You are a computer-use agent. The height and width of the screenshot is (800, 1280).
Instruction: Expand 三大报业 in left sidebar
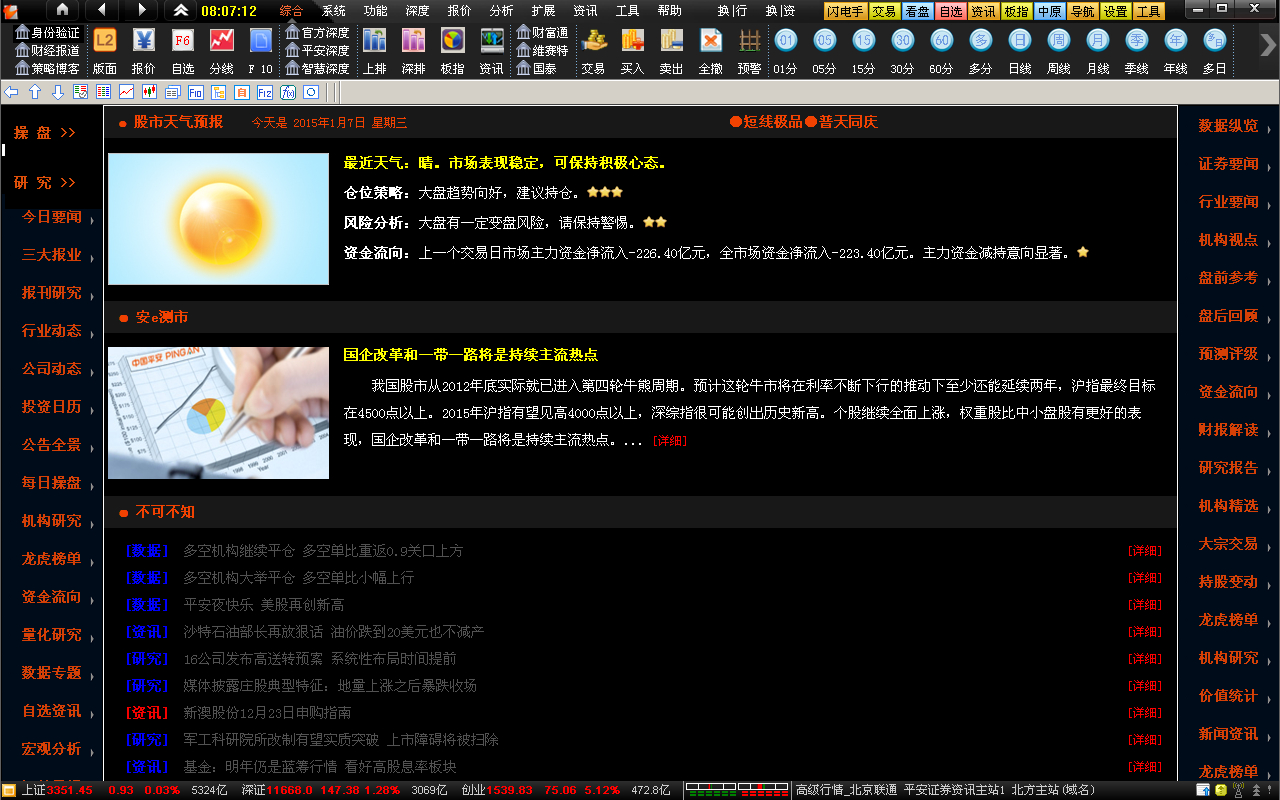coord(52,255)
